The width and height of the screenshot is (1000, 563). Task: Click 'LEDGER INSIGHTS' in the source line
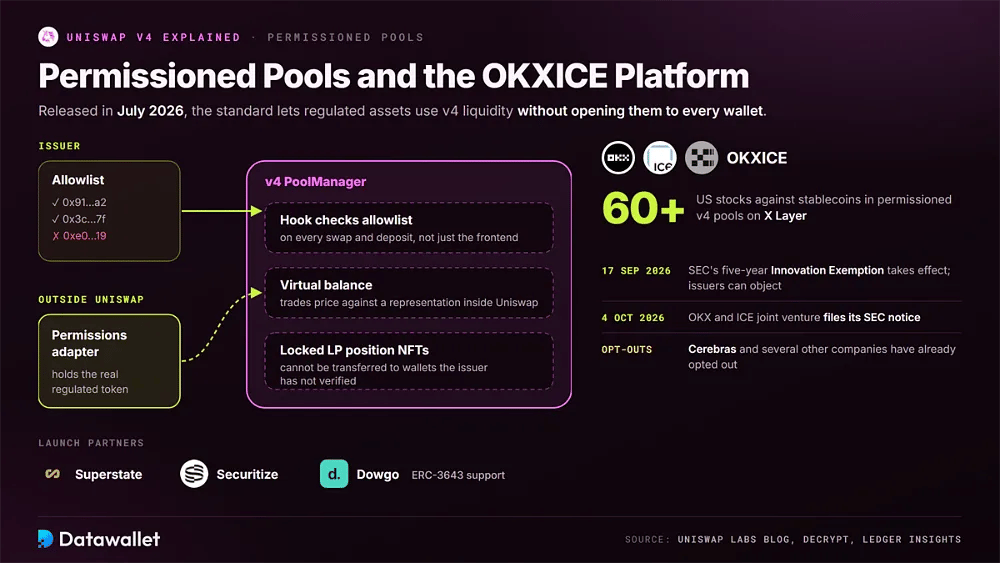tap(912, 539)
